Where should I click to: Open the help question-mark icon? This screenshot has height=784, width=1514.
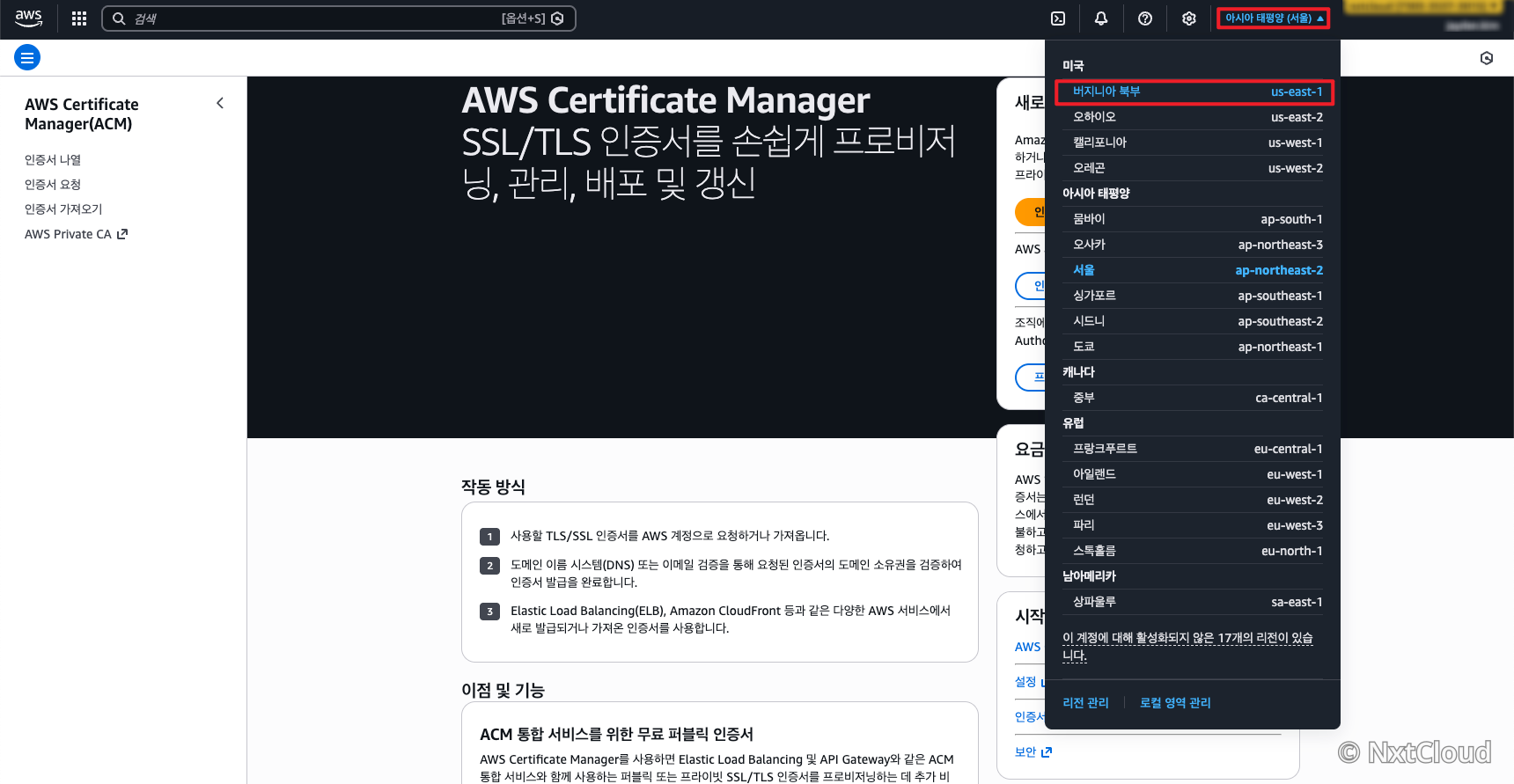tap(1145, 18)
